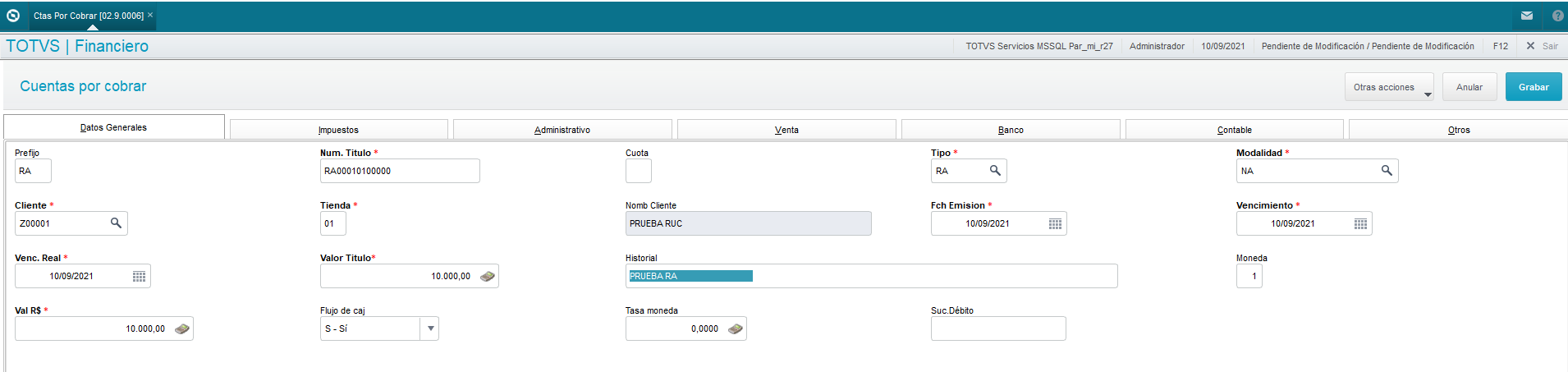The width and height of the screenshot is (1568, 372).
Task: Click the Nomb Cliente PRUEBA RUC field
Action: 749,223
